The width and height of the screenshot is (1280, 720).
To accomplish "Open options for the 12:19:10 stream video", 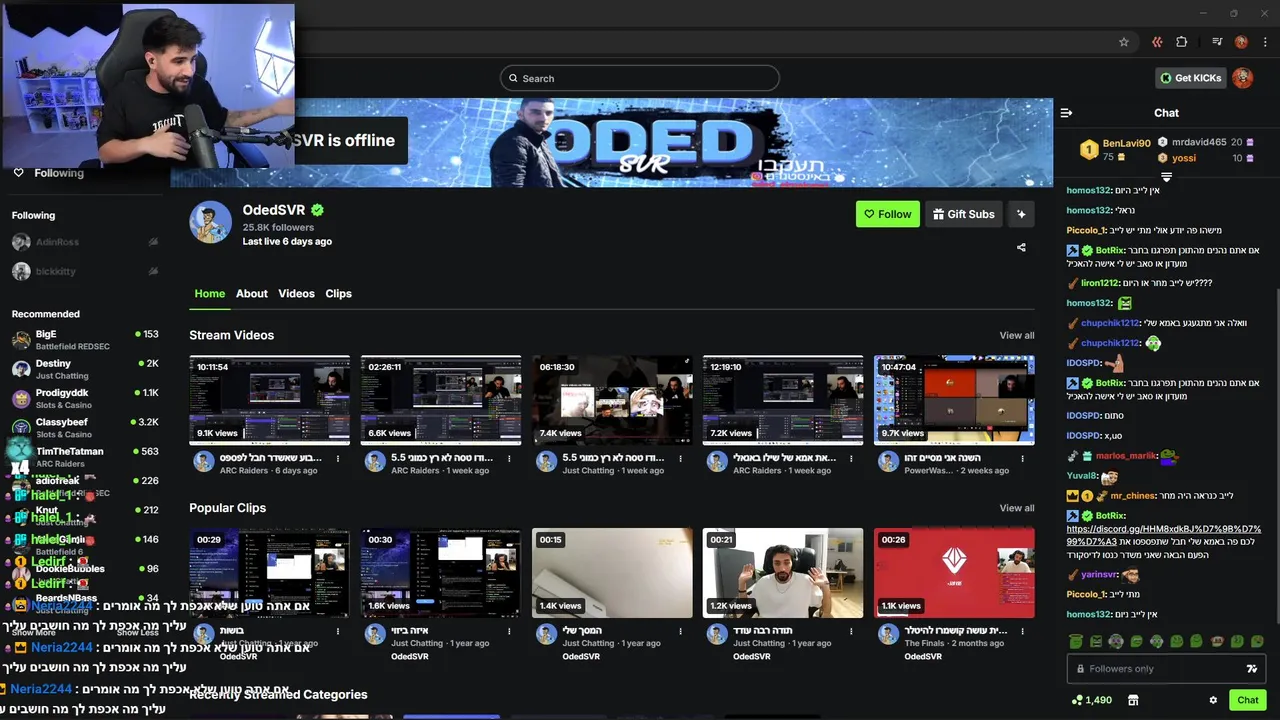I will pos(851,459).
